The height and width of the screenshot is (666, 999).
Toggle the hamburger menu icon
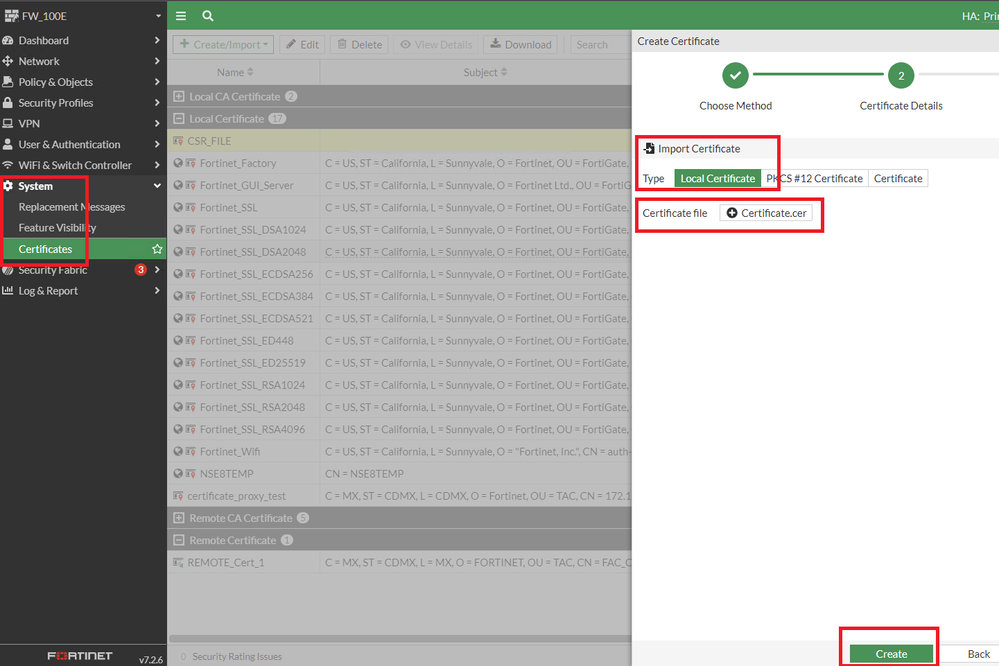pyautogui.click(x=181, y=16)
